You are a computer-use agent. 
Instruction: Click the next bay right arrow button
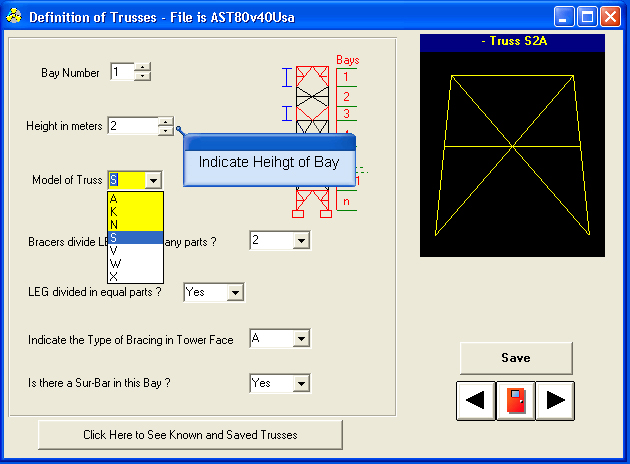(x=555, y=401)
